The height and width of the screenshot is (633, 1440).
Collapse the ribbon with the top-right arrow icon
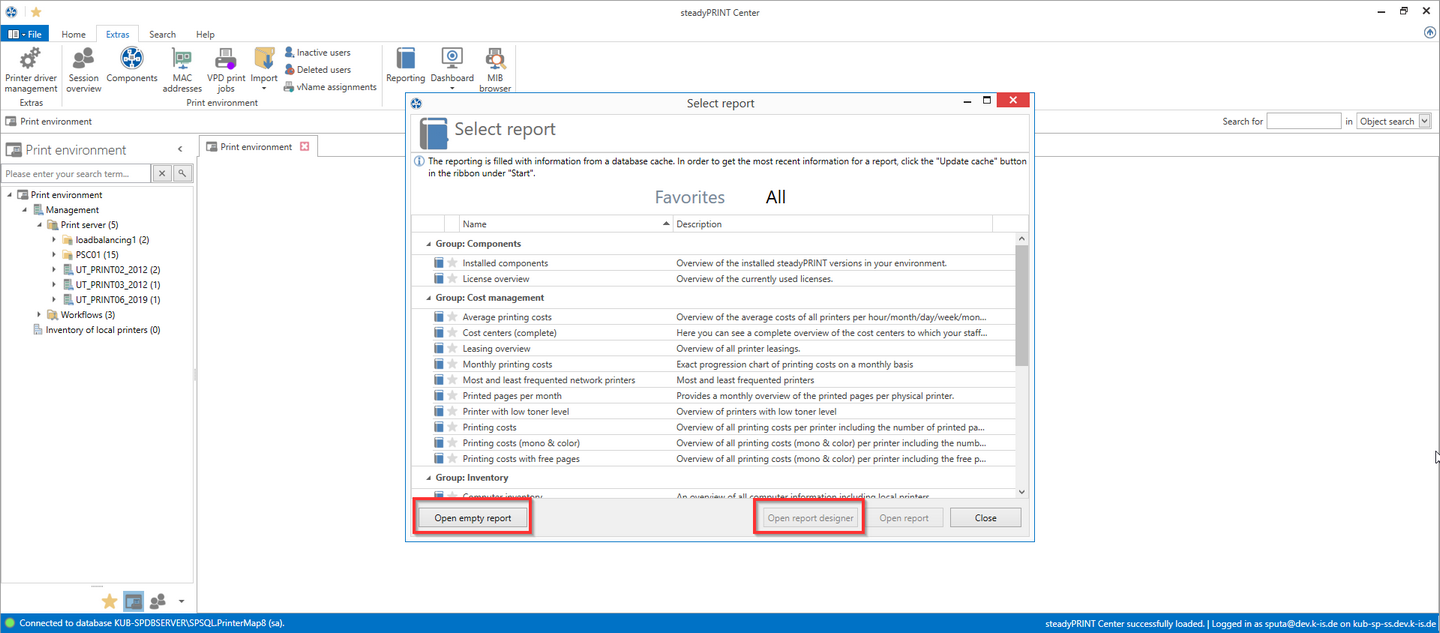[x=1430, y=33]
